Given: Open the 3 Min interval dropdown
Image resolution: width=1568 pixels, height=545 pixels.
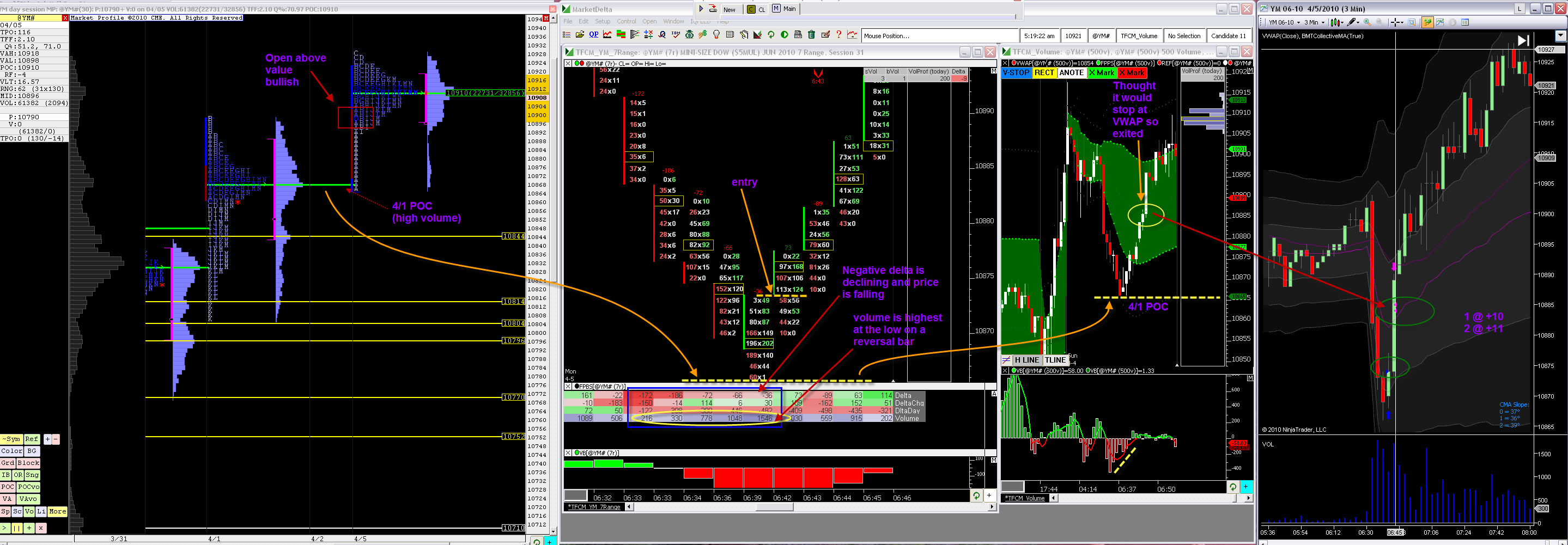Looking at the screenshot, I should pyautogui.click(x=1315, y=22).
